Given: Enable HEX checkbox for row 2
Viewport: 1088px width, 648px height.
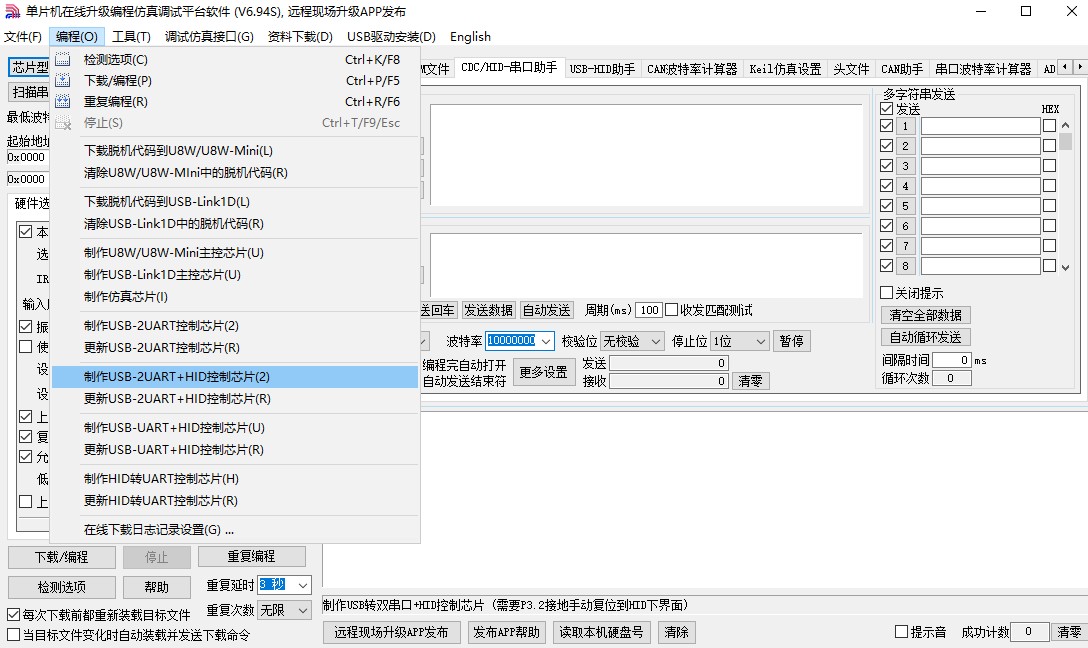Looking at the screenshot, I should 1049,146.
